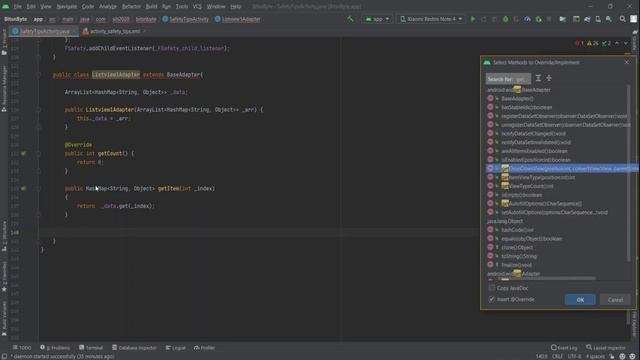Click Cancel in override methods dialog
640x360 pixels.
(615, 300)
